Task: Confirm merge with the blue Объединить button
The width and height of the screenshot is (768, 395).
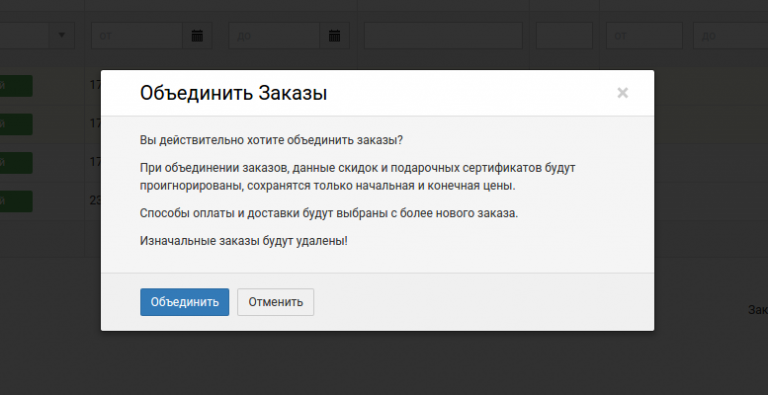Action: 185,302
